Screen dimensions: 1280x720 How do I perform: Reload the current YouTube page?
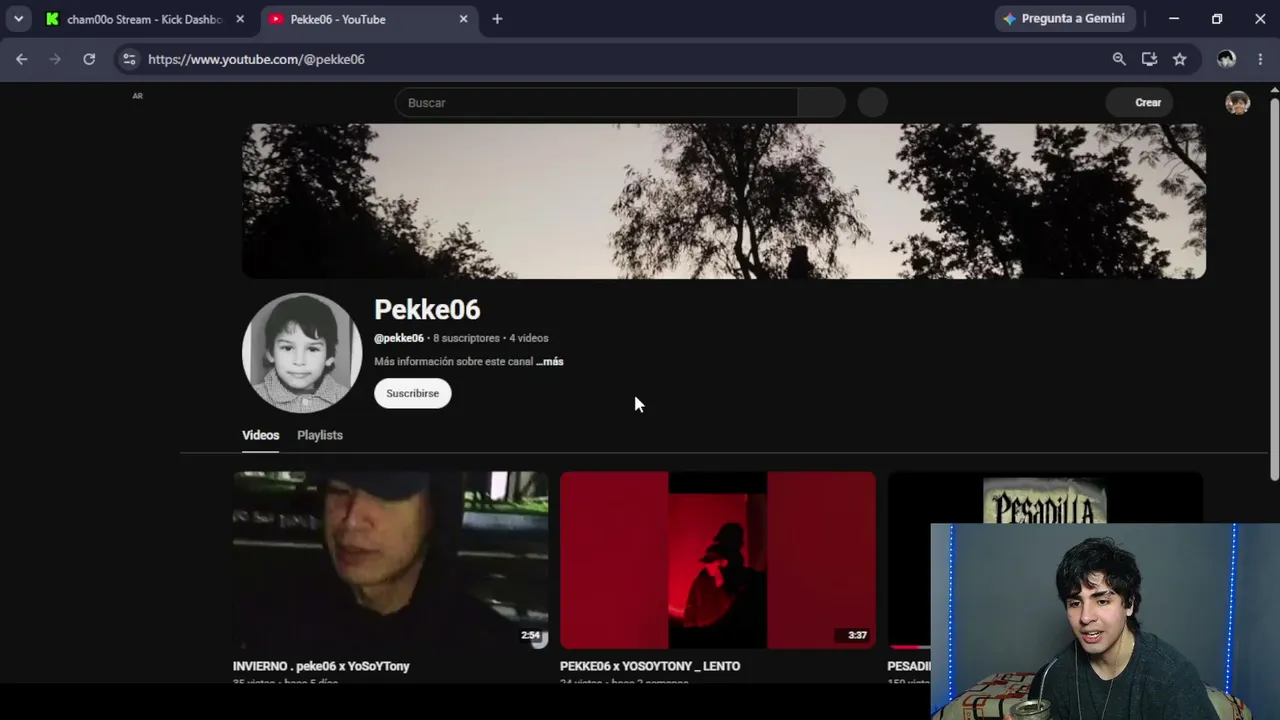pos(89,59)
